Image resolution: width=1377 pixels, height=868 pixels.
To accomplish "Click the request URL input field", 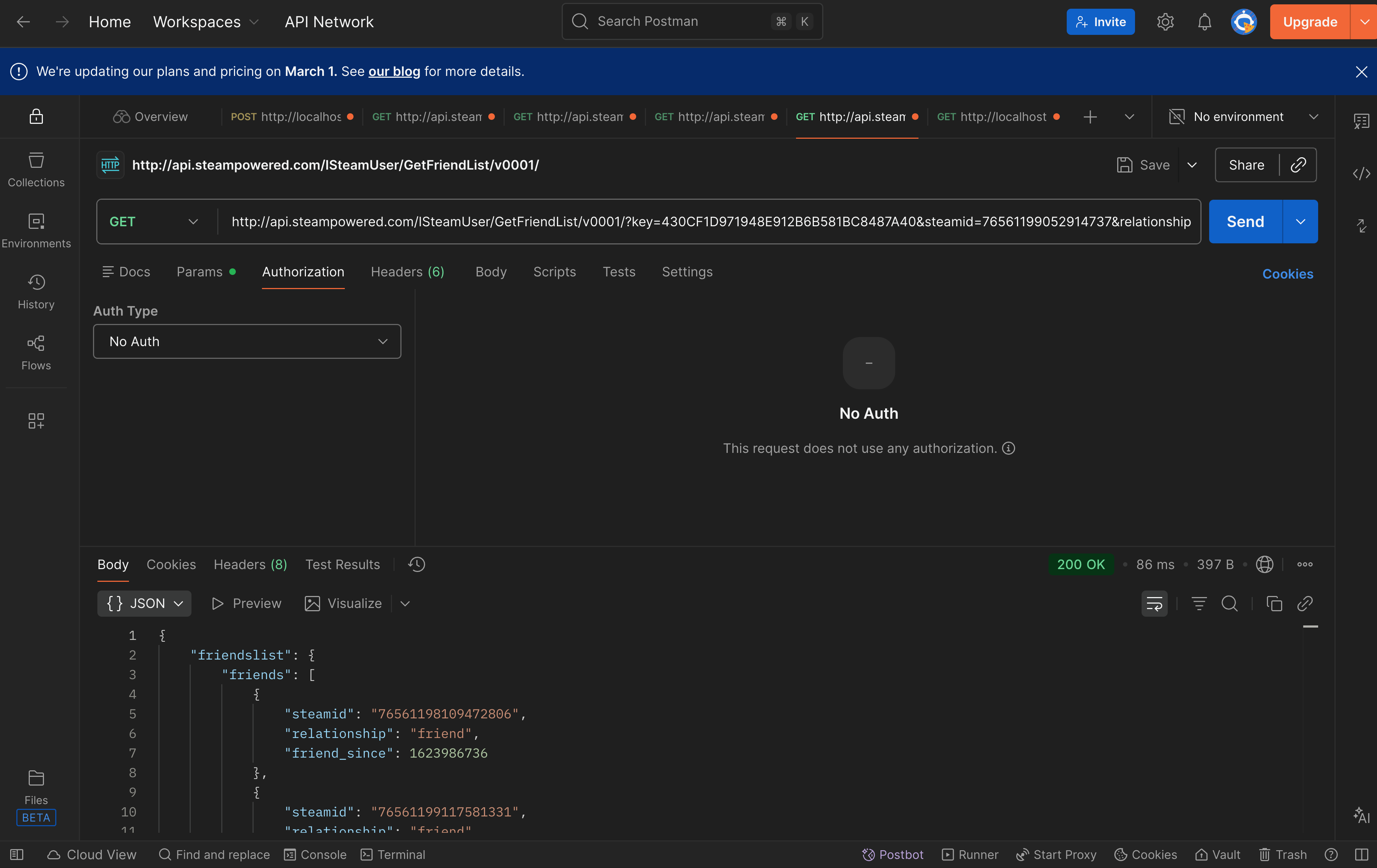I will point(709,222).
